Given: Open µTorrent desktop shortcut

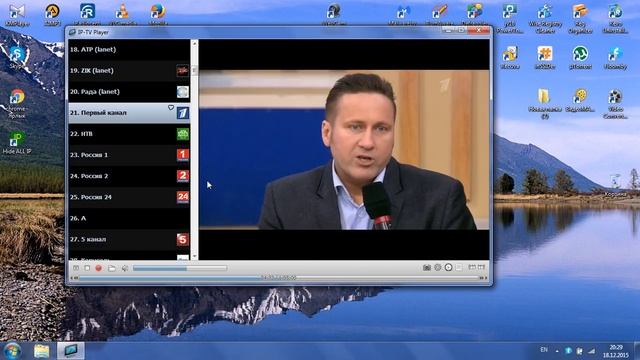Looking at the screenshot, I should 580,58.
